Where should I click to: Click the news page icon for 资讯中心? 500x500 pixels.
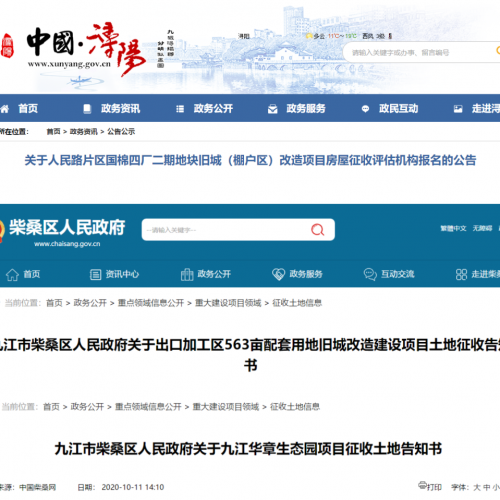point(95,275)
